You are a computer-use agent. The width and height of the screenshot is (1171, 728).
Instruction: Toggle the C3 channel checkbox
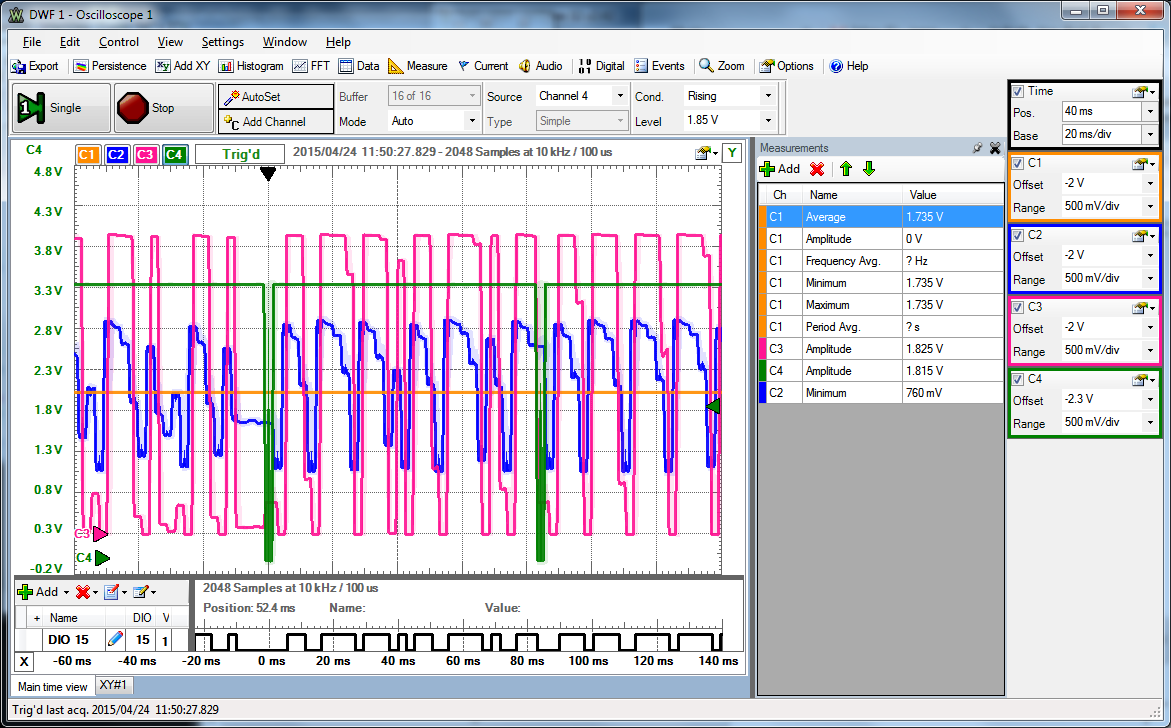(x=1018, y=307)
